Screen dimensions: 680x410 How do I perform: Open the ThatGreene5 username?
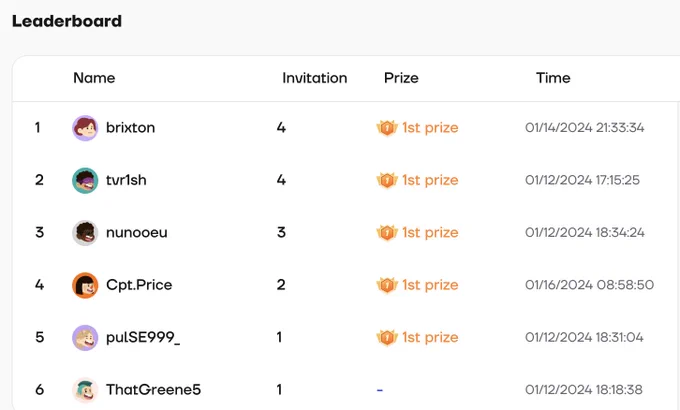coord(154,390)
